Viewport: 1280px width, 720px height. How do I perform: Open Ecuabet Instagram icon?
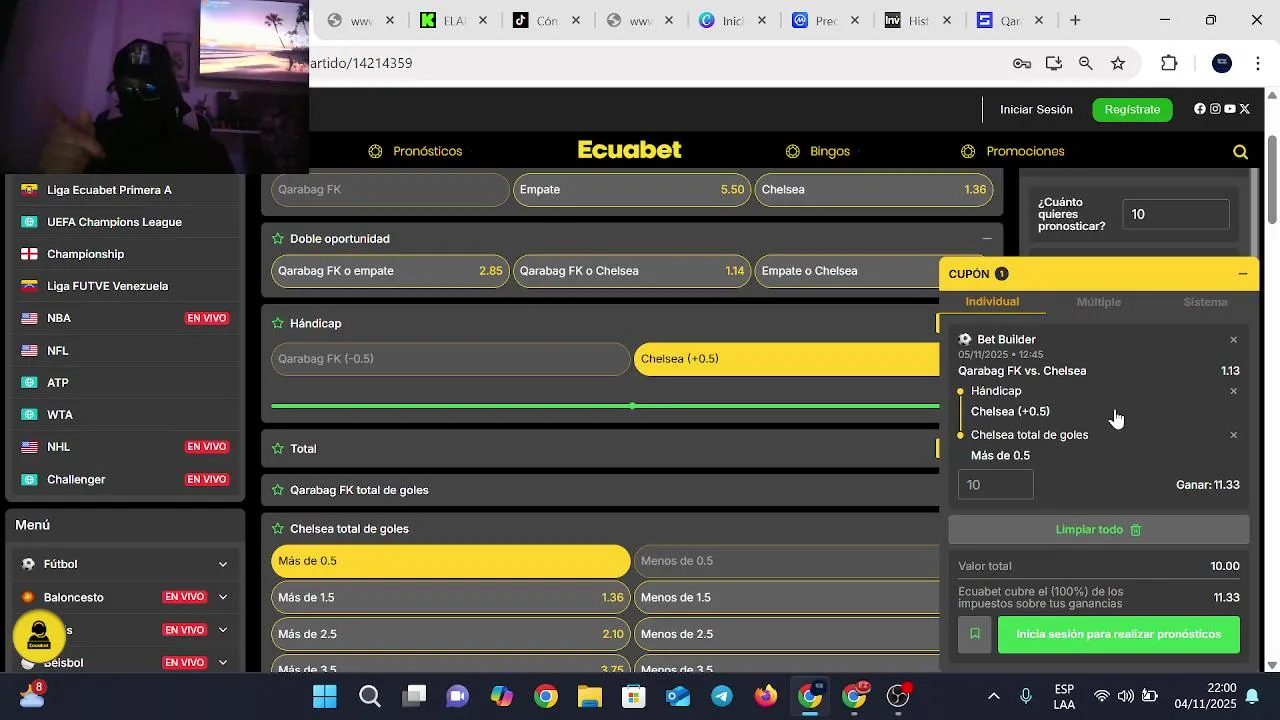tap(1215, 109)
